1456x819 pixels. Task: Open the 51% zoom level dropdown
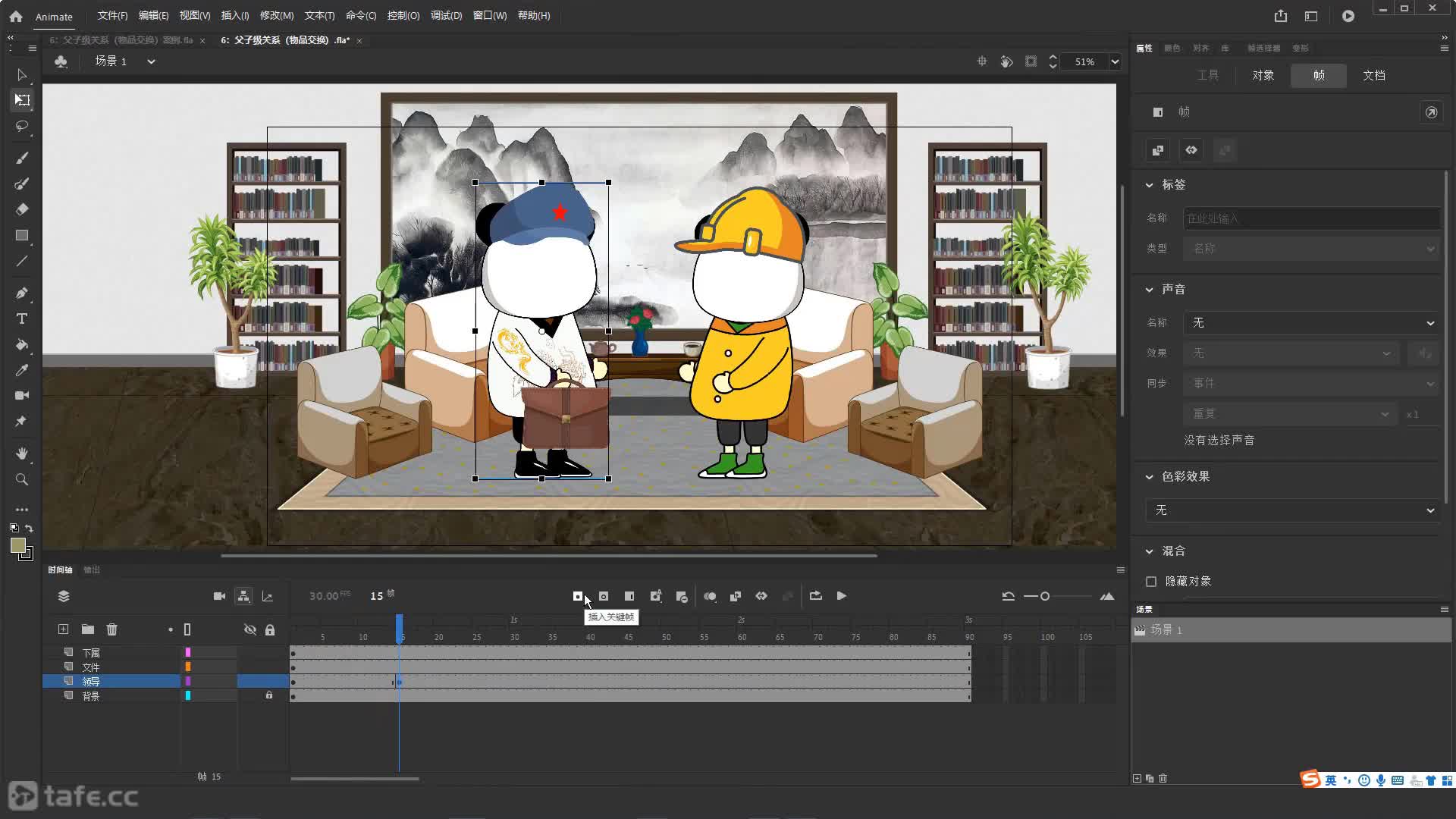pyautogui.click(x=1115, y=61)
